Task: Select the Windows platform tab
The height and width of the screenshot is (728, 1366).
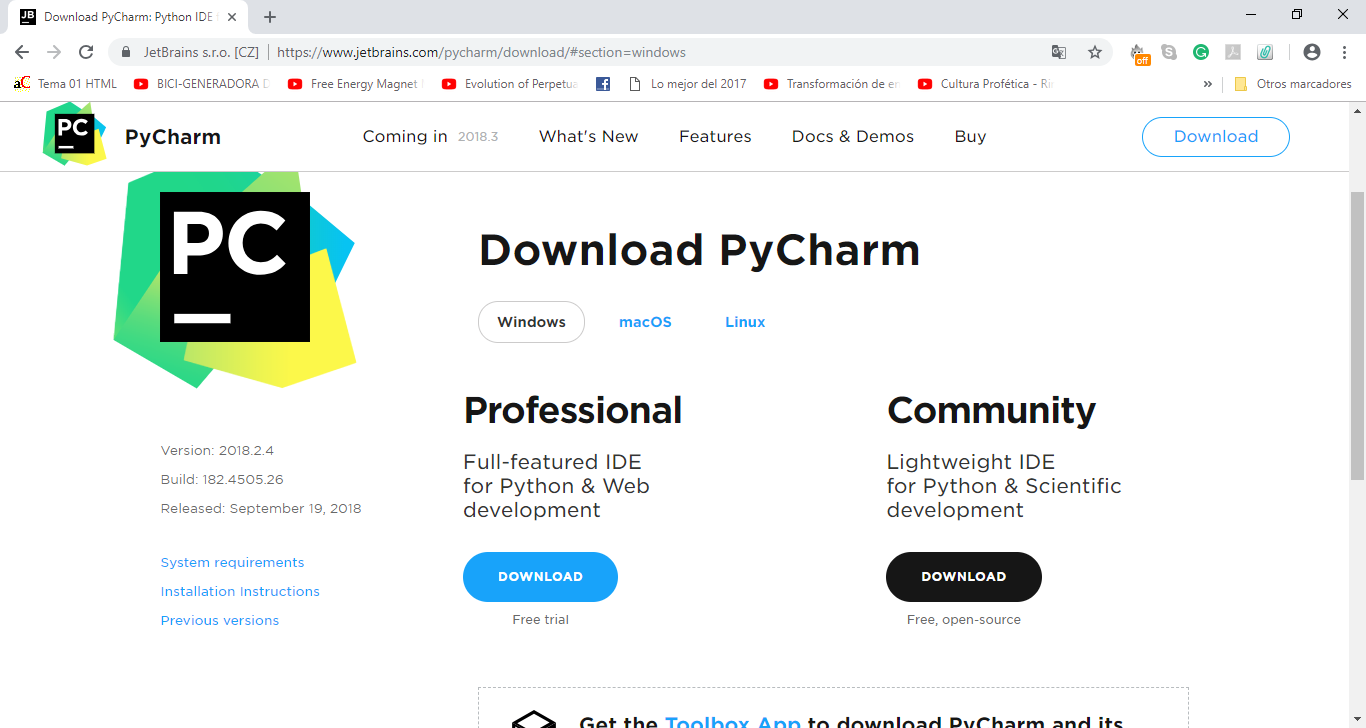Action: (x=531, y=322)
